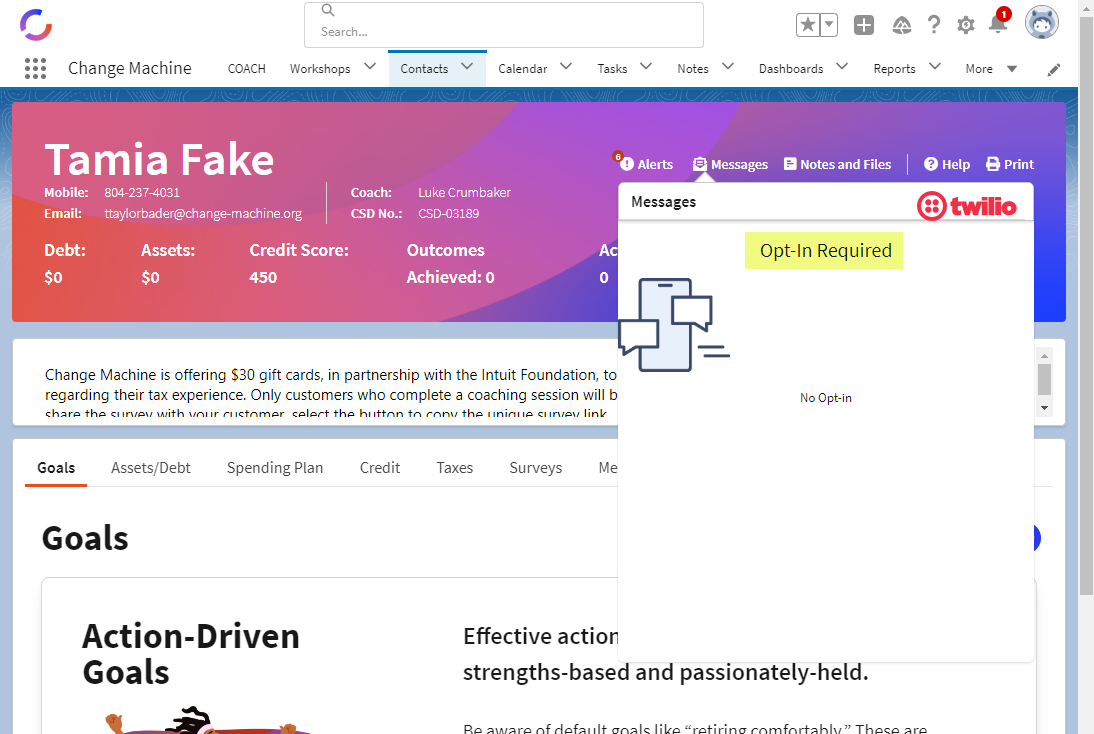Image resolution: width=1094 pixels, height=734 pixels.
Task: Expand the Workshops dropdown chevron
Action: (x=370, y=66)
